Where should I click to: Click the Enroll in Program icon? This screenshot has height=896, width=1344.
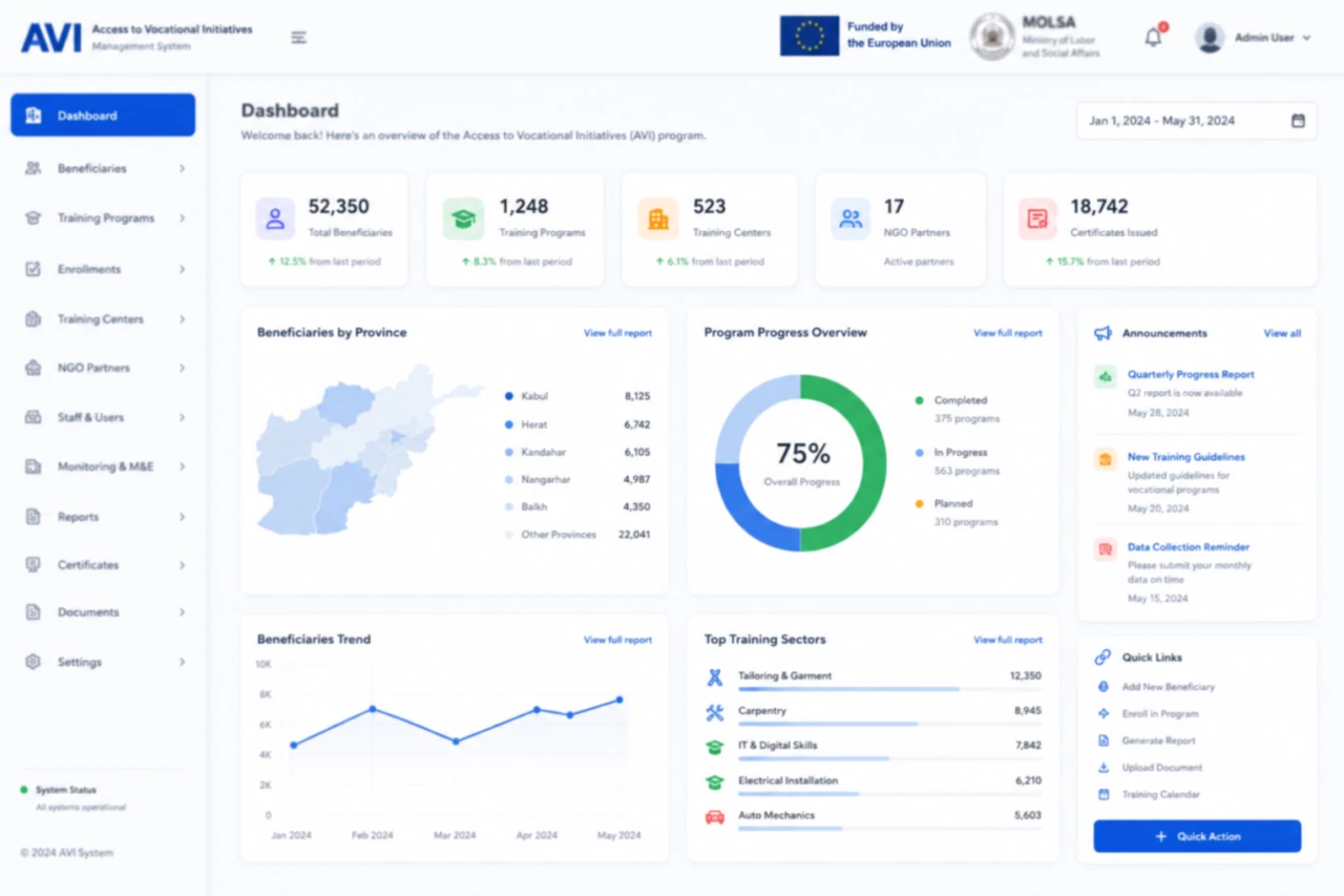tap(1103, 714)
